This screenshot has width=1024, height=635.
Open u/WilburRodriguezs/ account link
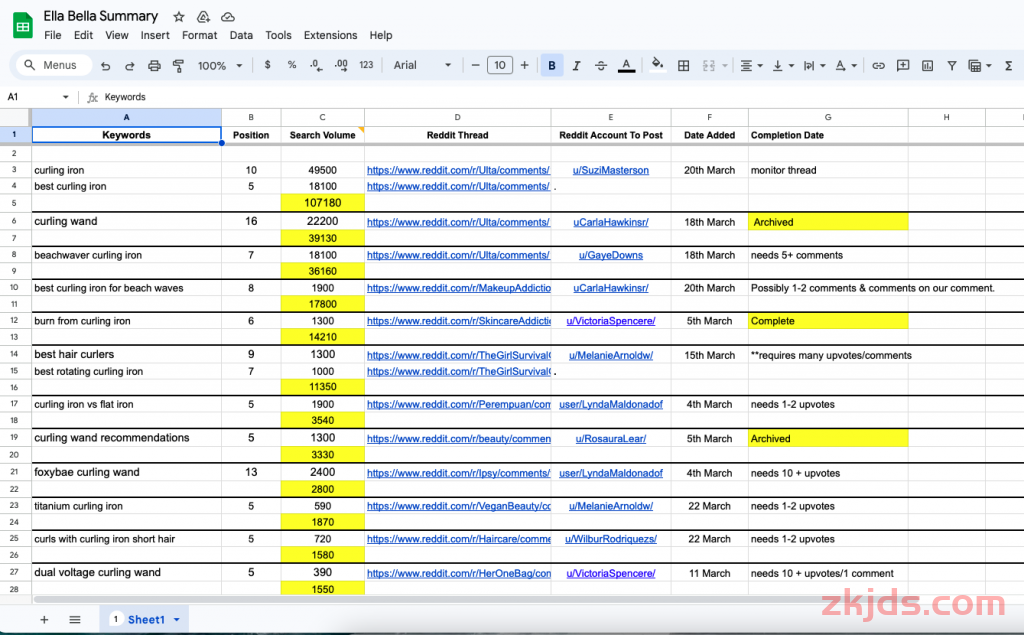[x=611, y=539]
